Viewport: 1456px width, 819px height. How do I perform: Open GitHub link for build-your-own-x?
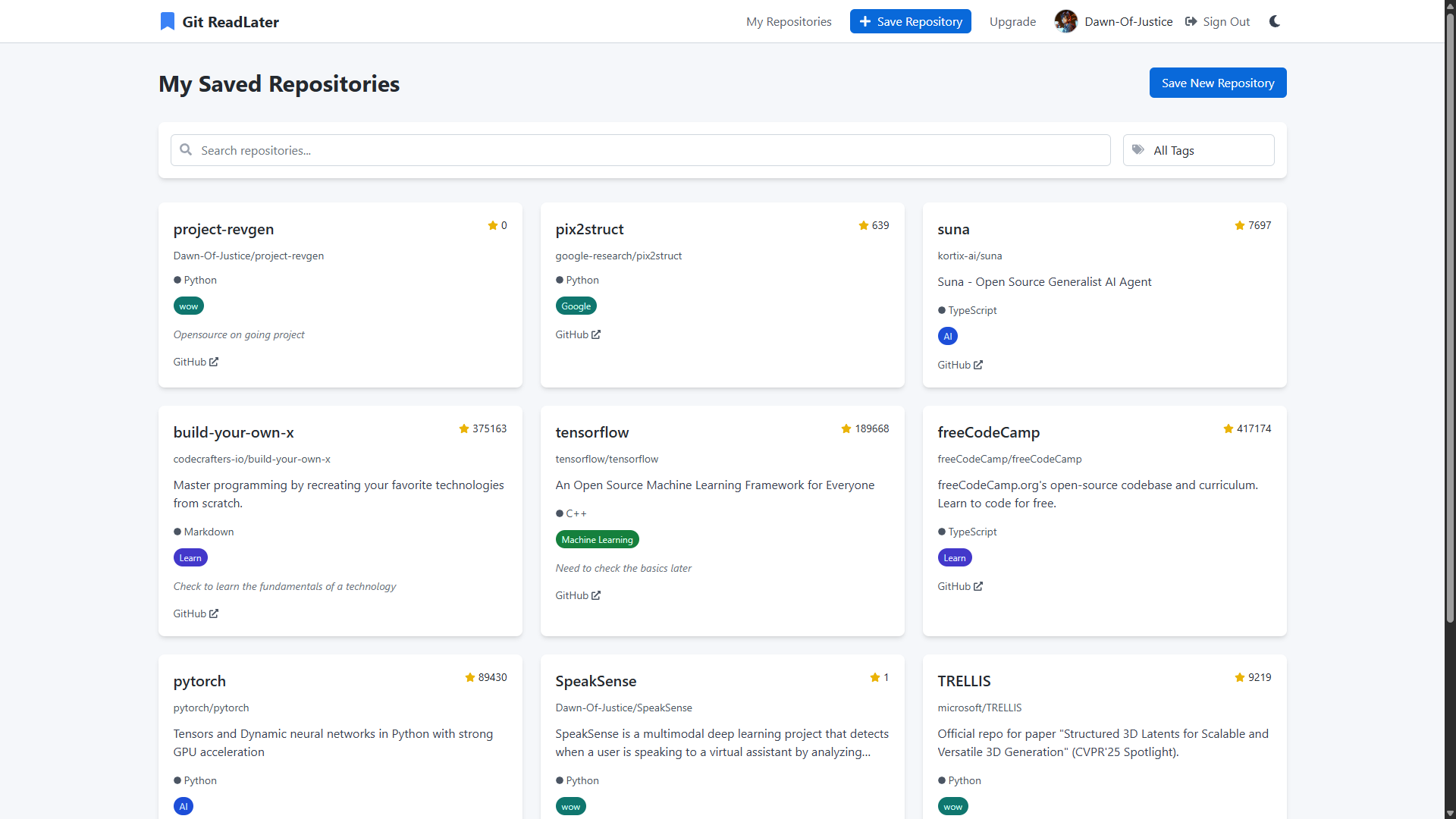(x=196, y=613)
